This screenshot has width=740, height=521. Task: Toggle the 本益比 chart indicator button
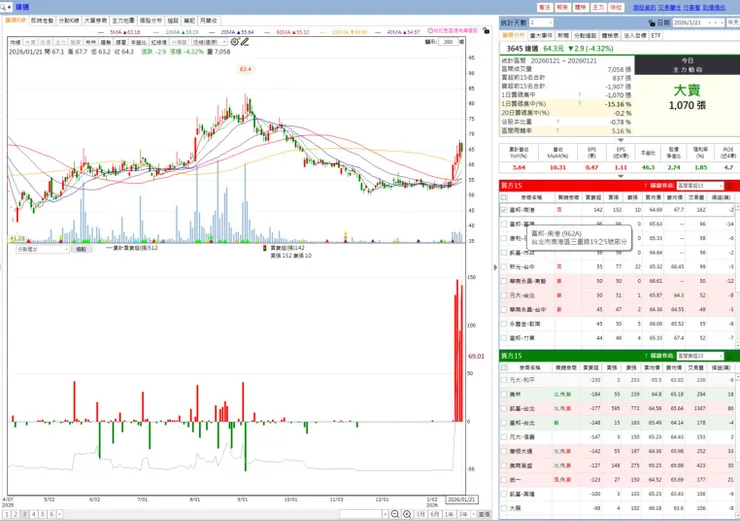pos(138,42)
